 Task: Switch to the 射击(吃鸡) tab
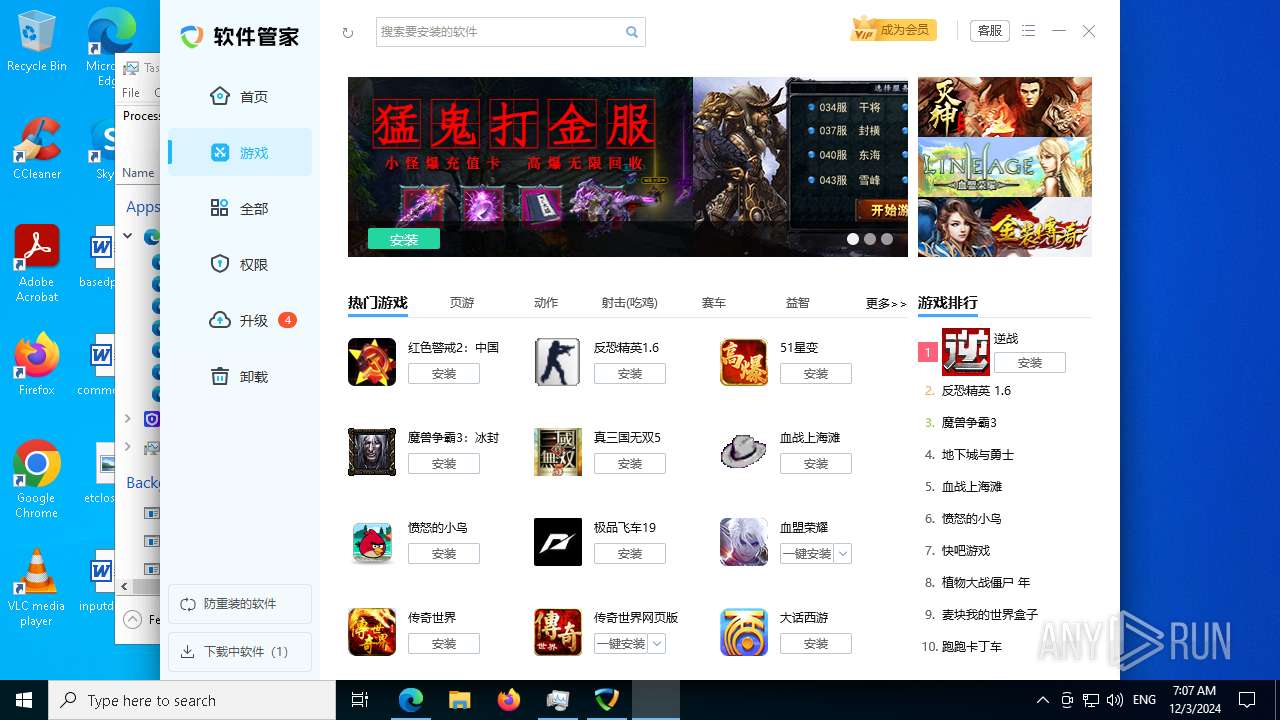[630, 303]
